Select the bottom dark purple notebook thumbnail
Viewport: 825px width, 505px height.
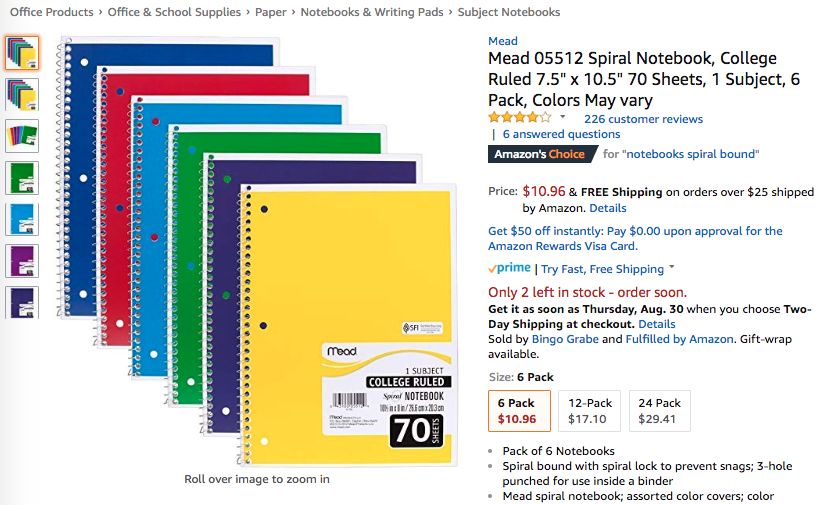pos(22,302)
